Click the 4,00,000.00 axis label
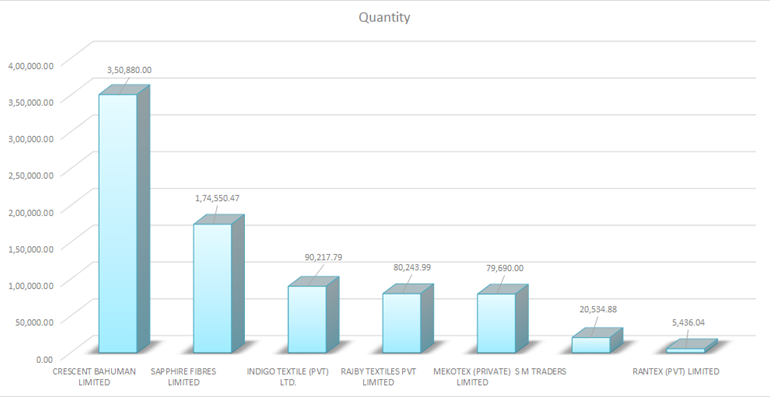This screenshot has width=770, height=397. click(31, 65)
